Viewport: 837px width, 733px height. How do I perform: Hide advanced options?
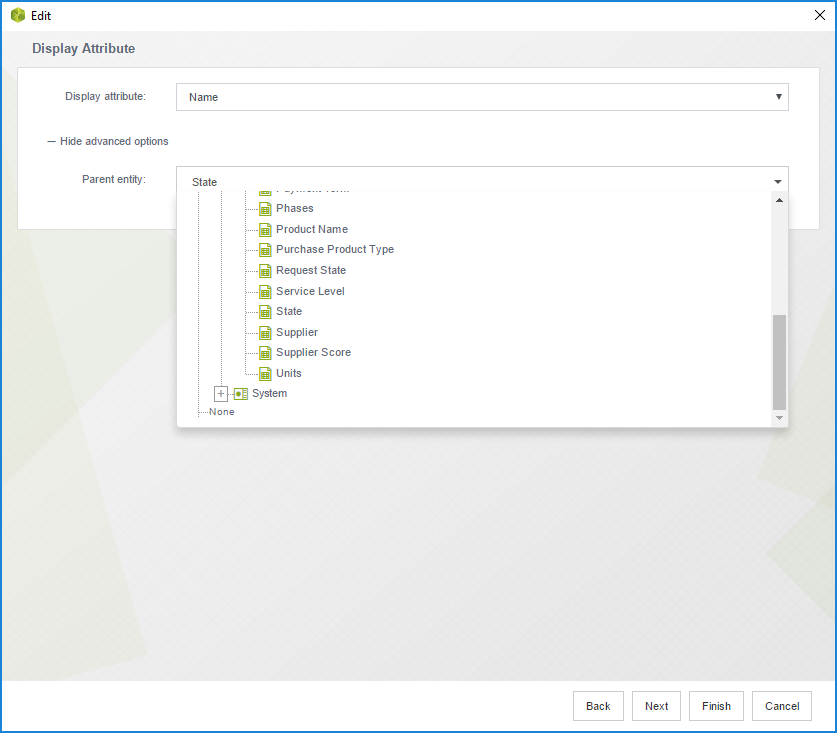point(108,141)
